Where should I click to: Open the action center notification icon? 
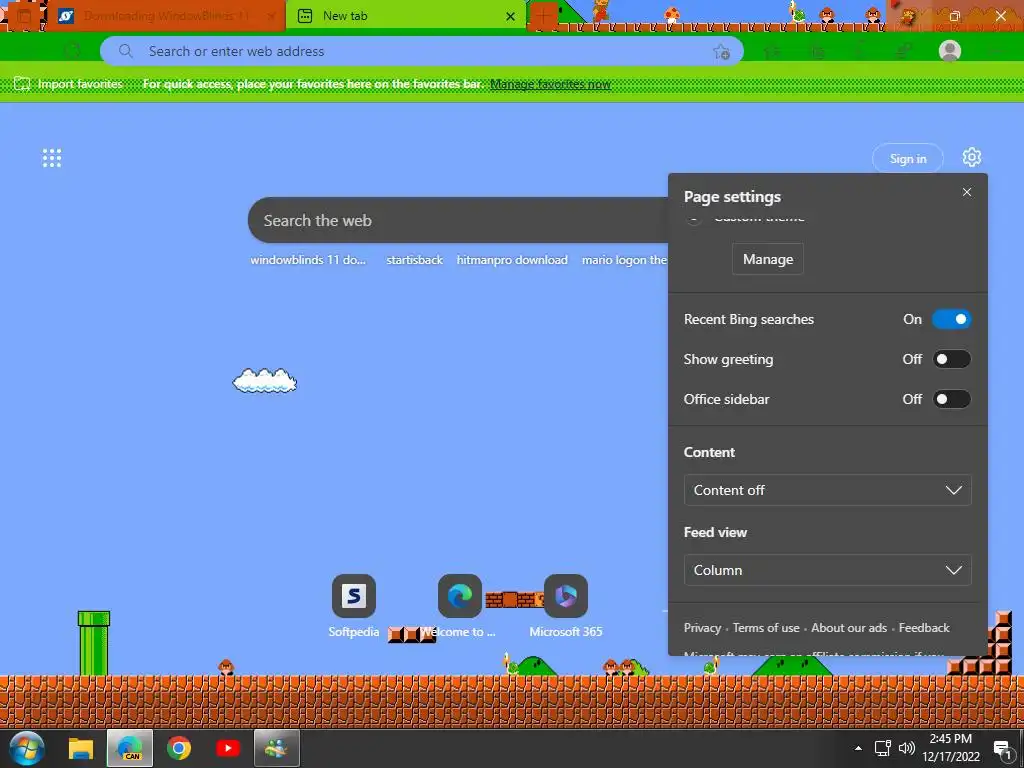[x=1002, y=749]
